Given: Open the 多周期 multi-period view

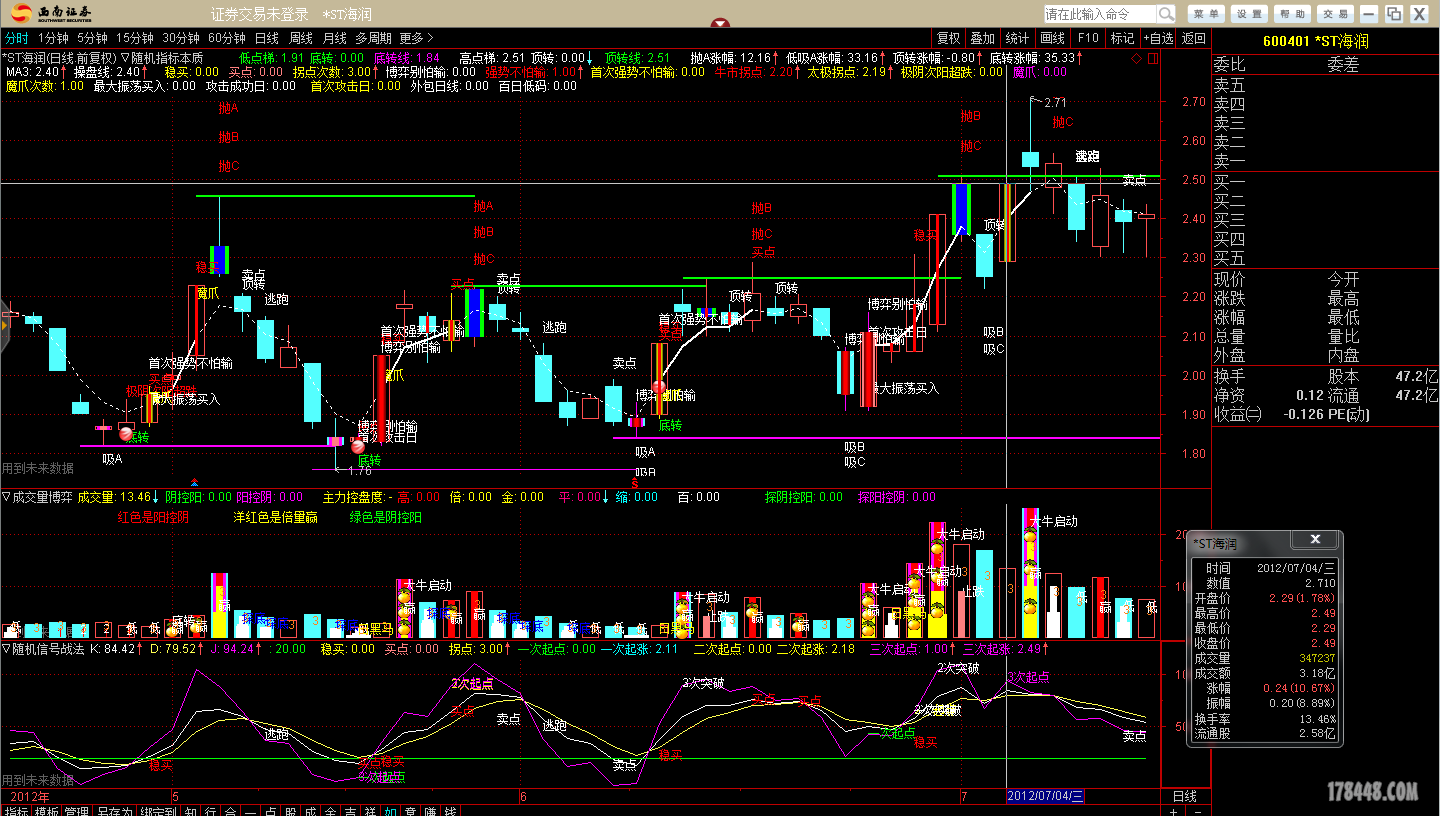Looking at the screenshot, I should (374, 39).
